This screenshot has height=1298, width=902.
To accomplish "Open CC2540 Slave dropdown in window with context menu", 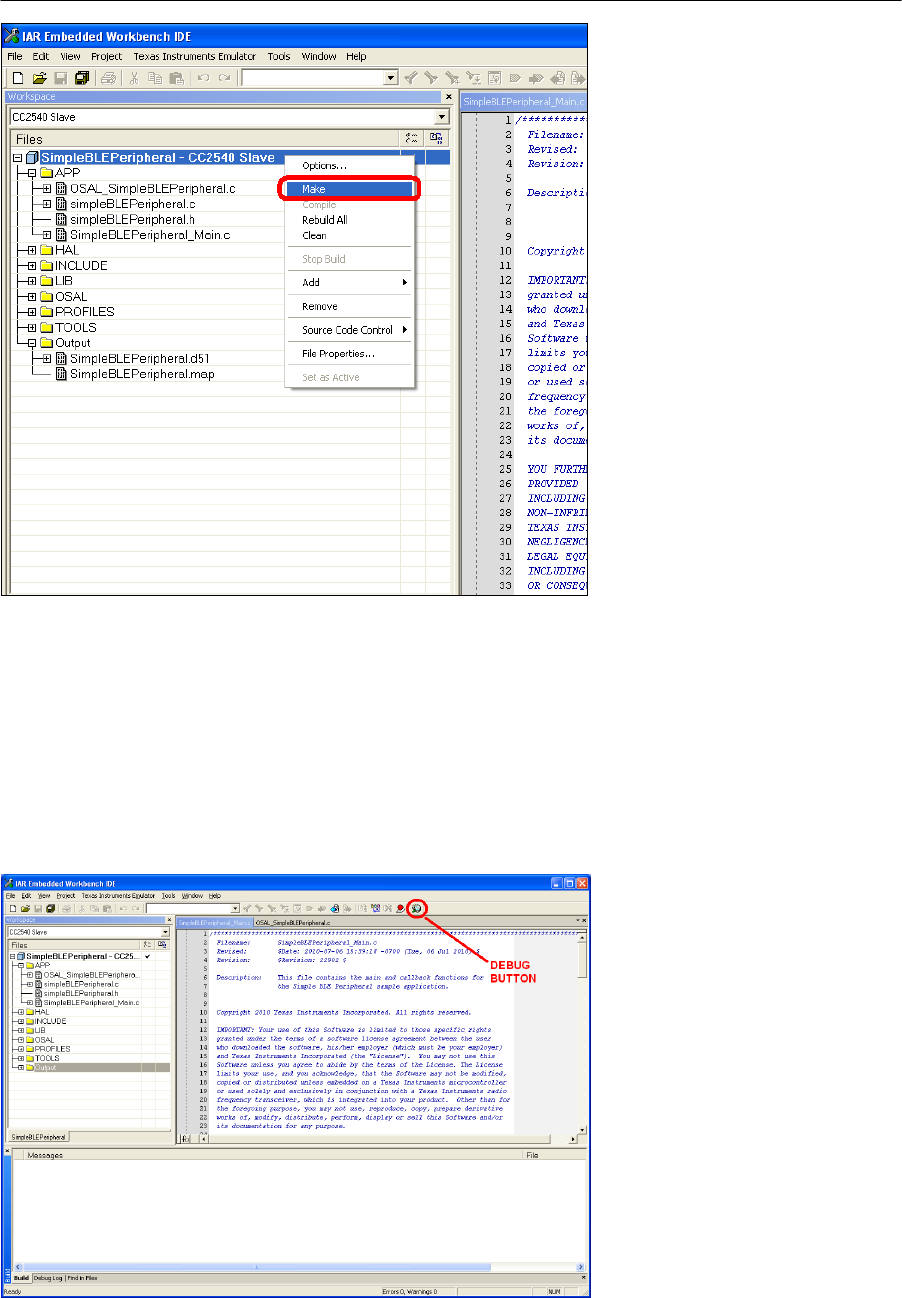I will tap(440, 117).
